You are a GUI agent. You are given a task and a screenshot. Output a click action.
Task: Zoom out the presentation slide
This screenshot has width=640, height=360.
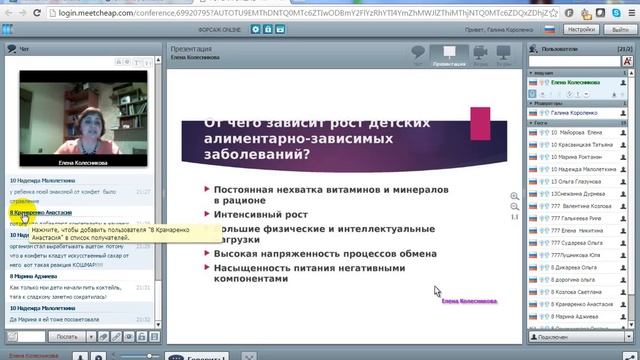coord(514,207)
